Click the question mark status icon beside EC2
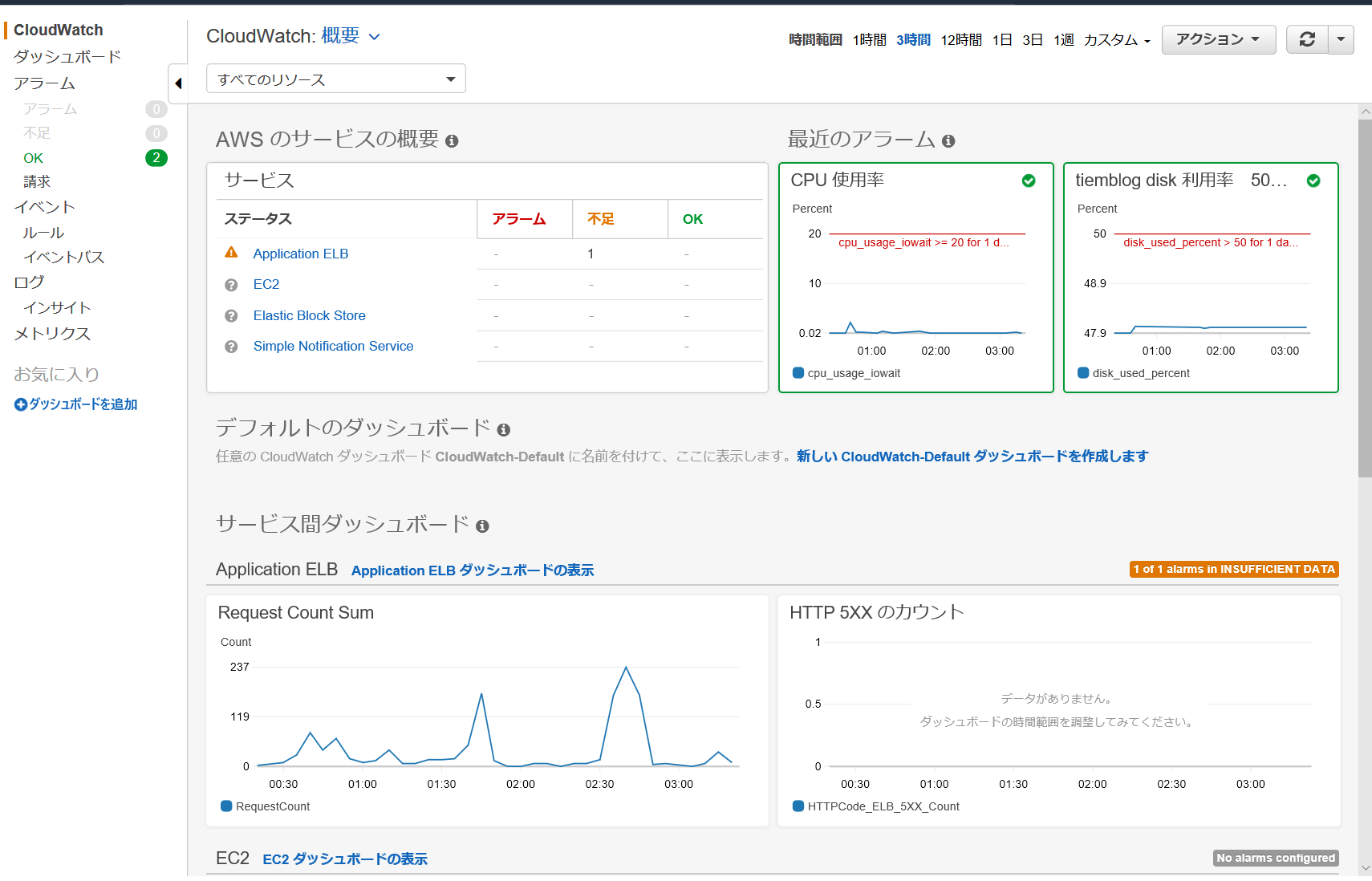 (231, 285)
